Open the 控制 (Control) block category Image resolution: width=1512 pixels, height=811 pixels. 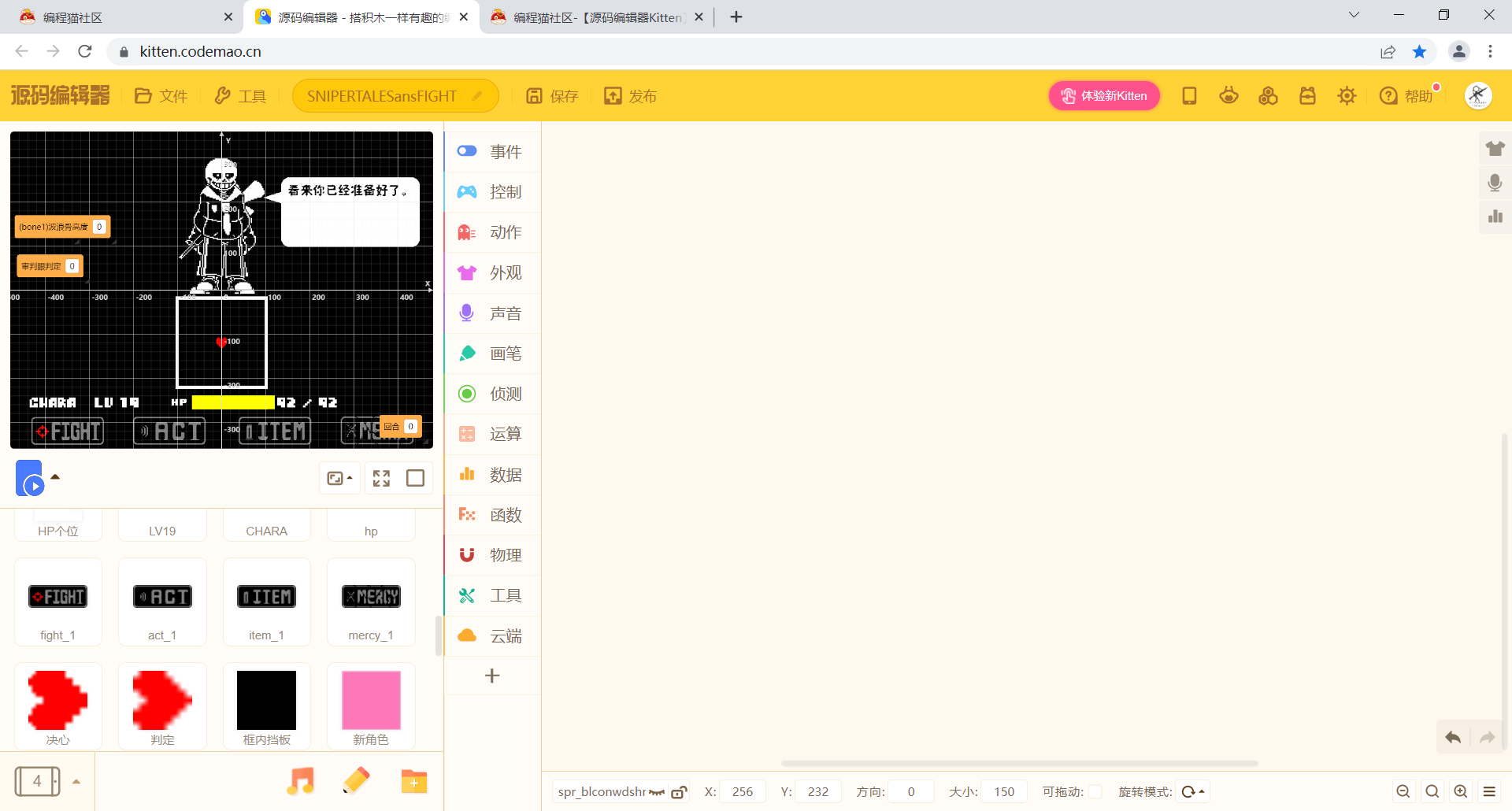(492, 192)
